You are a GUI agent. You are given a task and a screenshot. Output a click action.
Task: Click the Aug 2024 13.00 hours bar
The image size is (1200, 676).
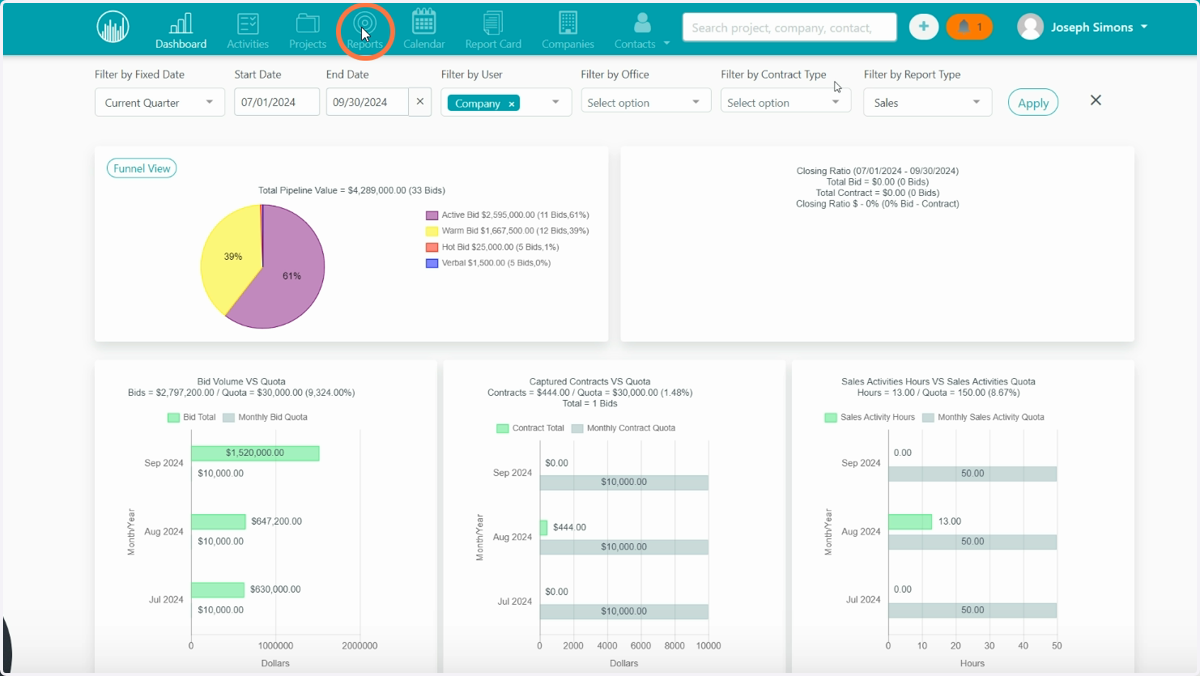[x=910, y=521]
